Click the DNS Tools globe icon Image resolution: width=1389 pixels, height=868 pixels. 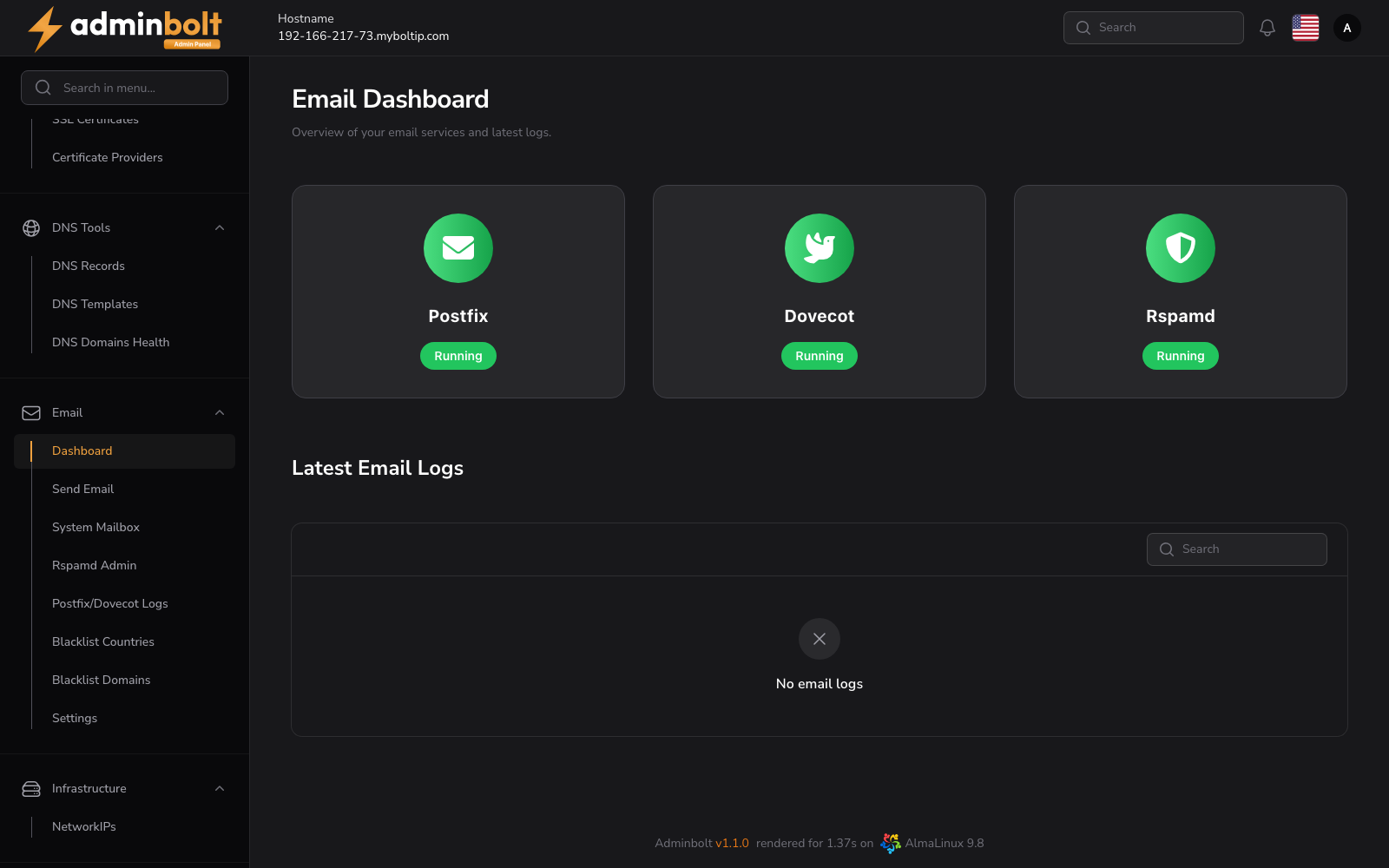[x=31, y=227]
